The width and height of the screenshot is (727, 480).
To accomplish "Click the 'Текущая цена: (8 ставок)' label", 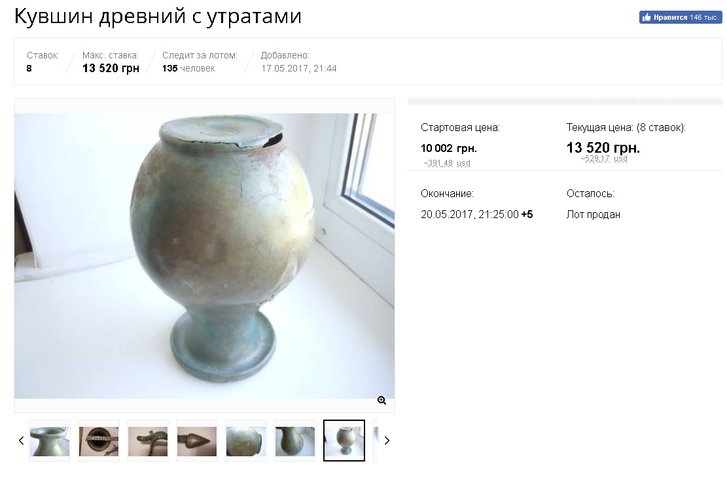I will point(625,128).
